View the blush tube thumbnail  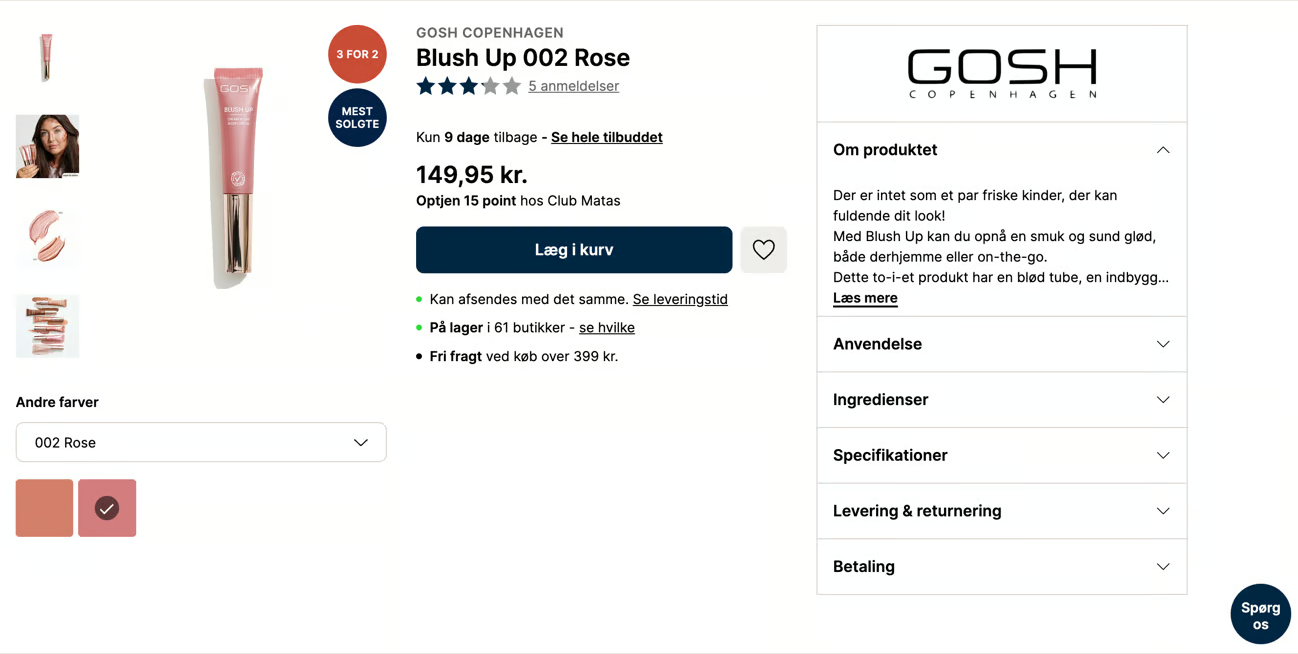(47, 57)
